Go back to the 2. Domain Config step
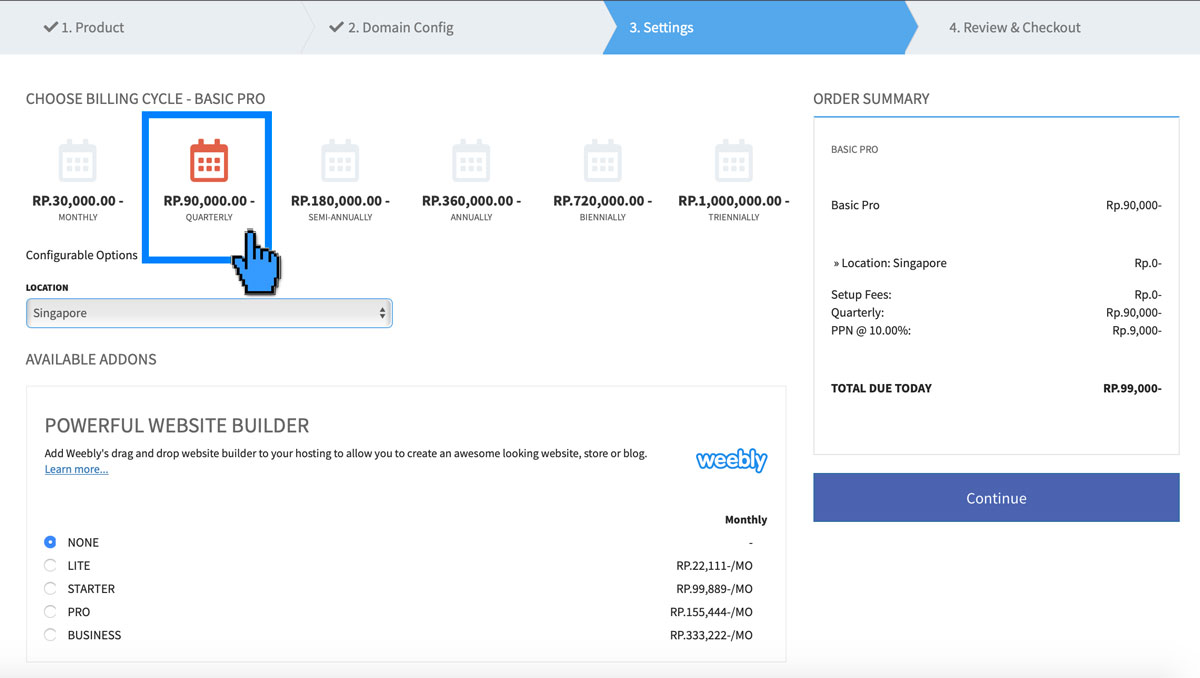The height and width of the screenshot is (678, 1200). (x=400, y=27)
